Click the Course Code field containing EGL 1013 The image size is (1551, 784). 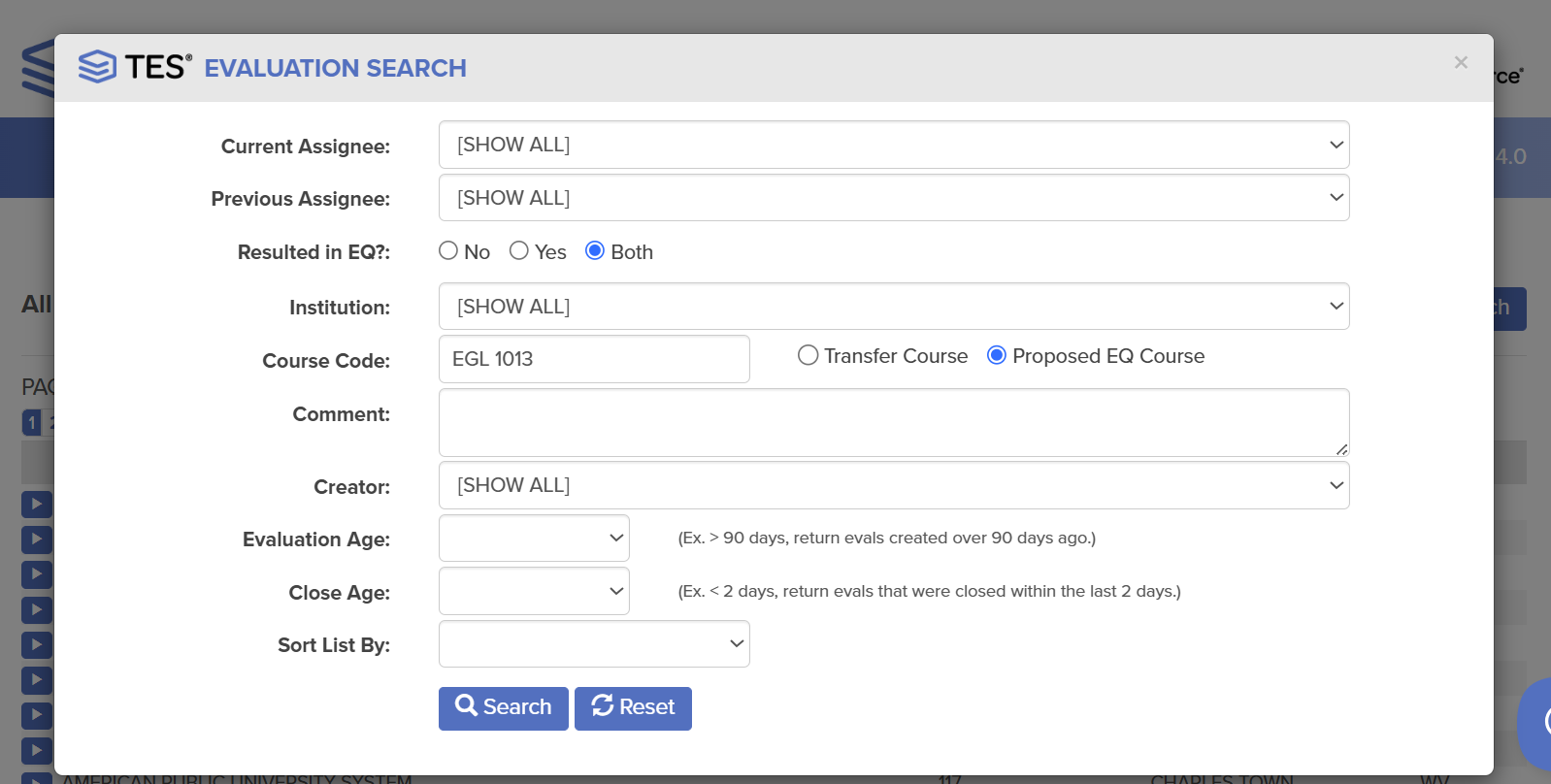pos(594,359)
